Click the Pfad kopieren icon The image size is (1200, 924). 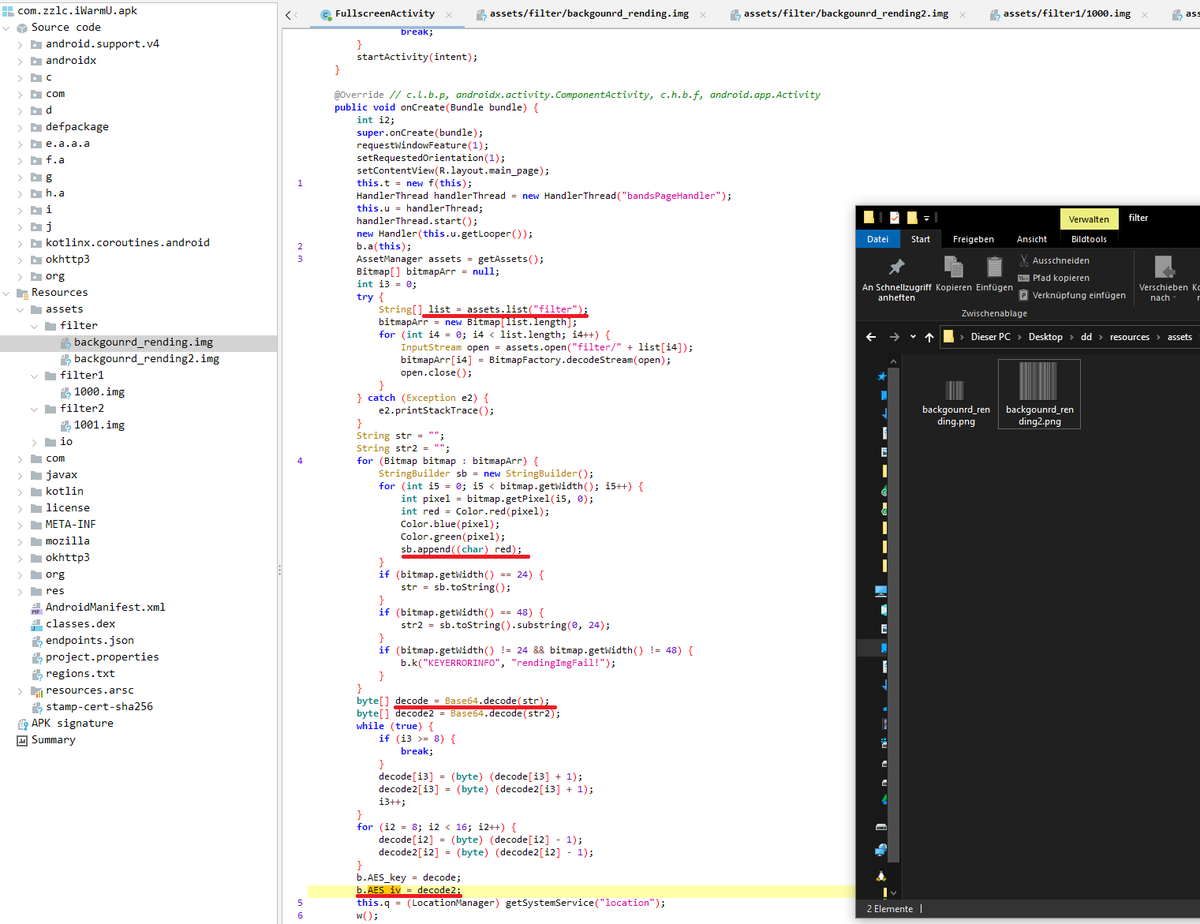[1023, 278]
